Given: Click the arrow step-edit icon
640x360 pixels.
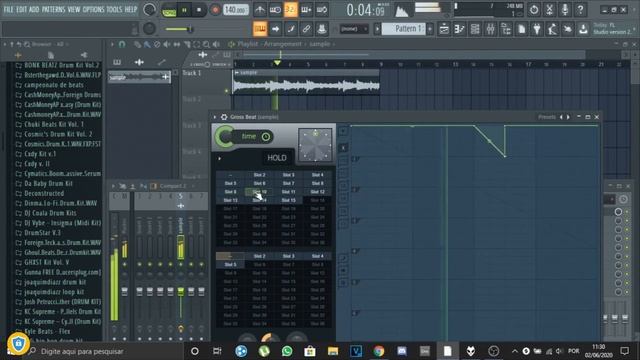Looking at the screenshot, I should click(276, 29).
